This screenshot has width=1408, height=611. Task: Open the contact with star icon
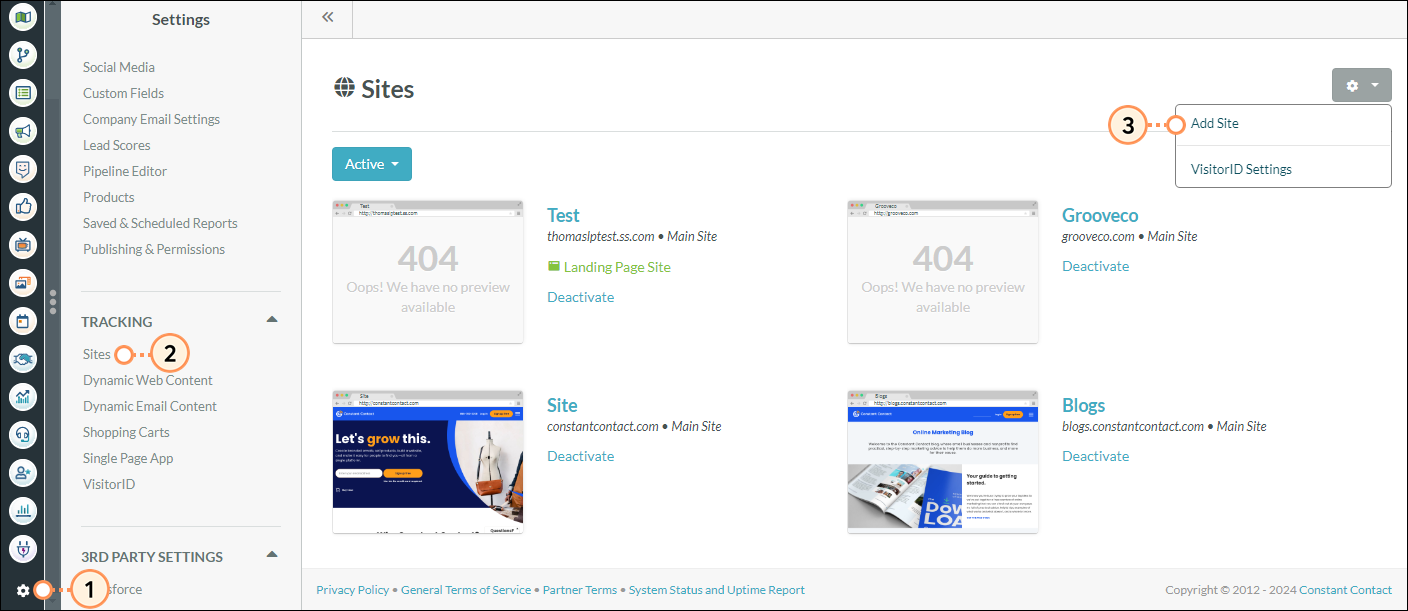(x=23, y=473)
